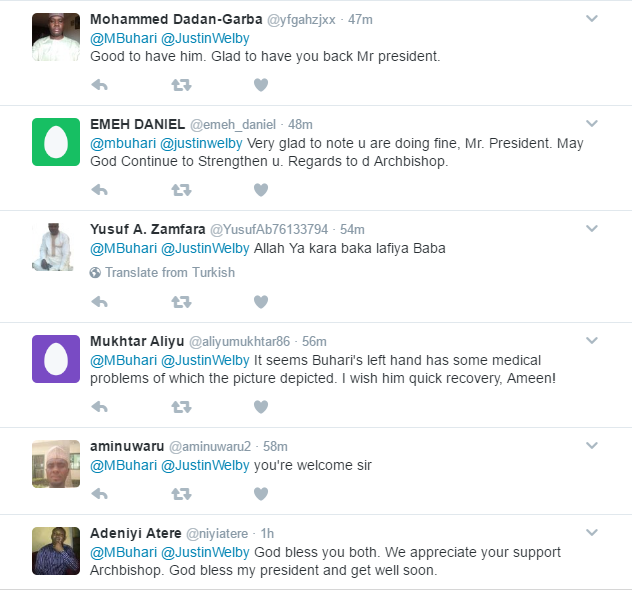Like Yusuf A. Zamfara's tweet
This screenshot has height=590, width=632.
[x=261, y=301]
